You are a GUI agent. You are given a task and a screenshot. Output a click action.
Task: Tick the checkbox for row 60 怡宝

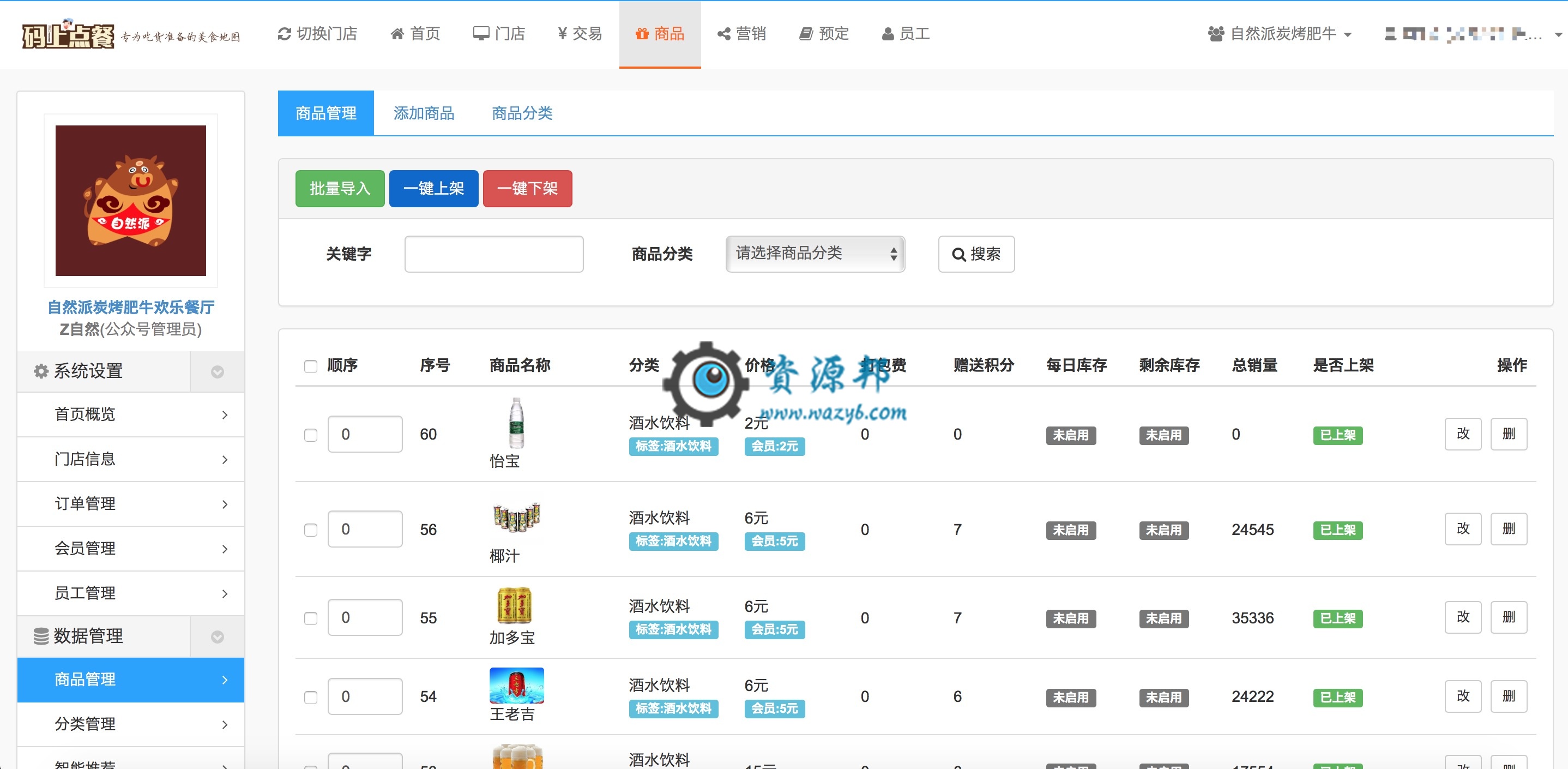point(310,435)
